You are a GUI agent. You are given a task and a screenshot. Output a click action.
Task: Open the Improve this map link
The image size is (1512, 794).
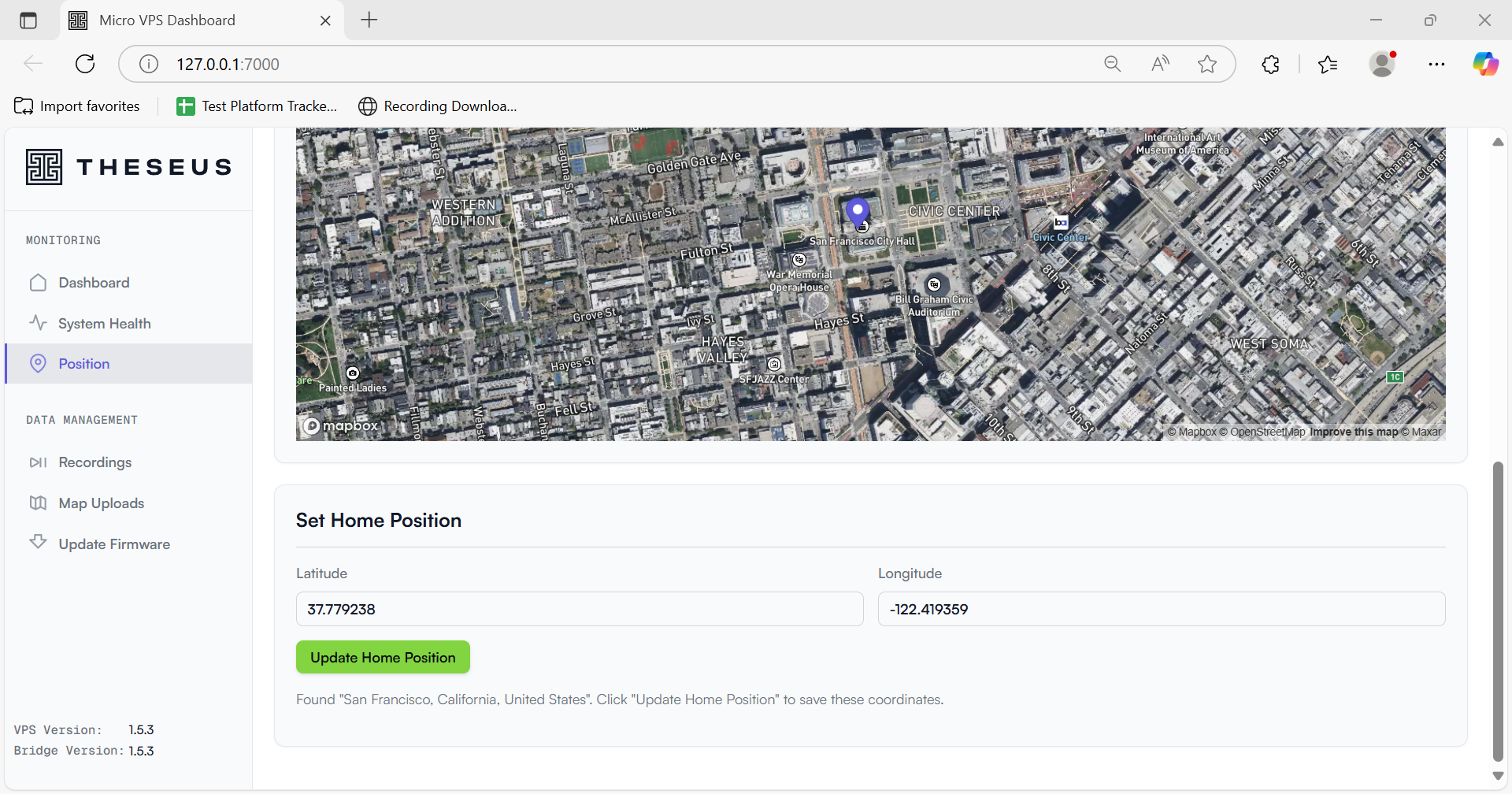[1353, 432]
